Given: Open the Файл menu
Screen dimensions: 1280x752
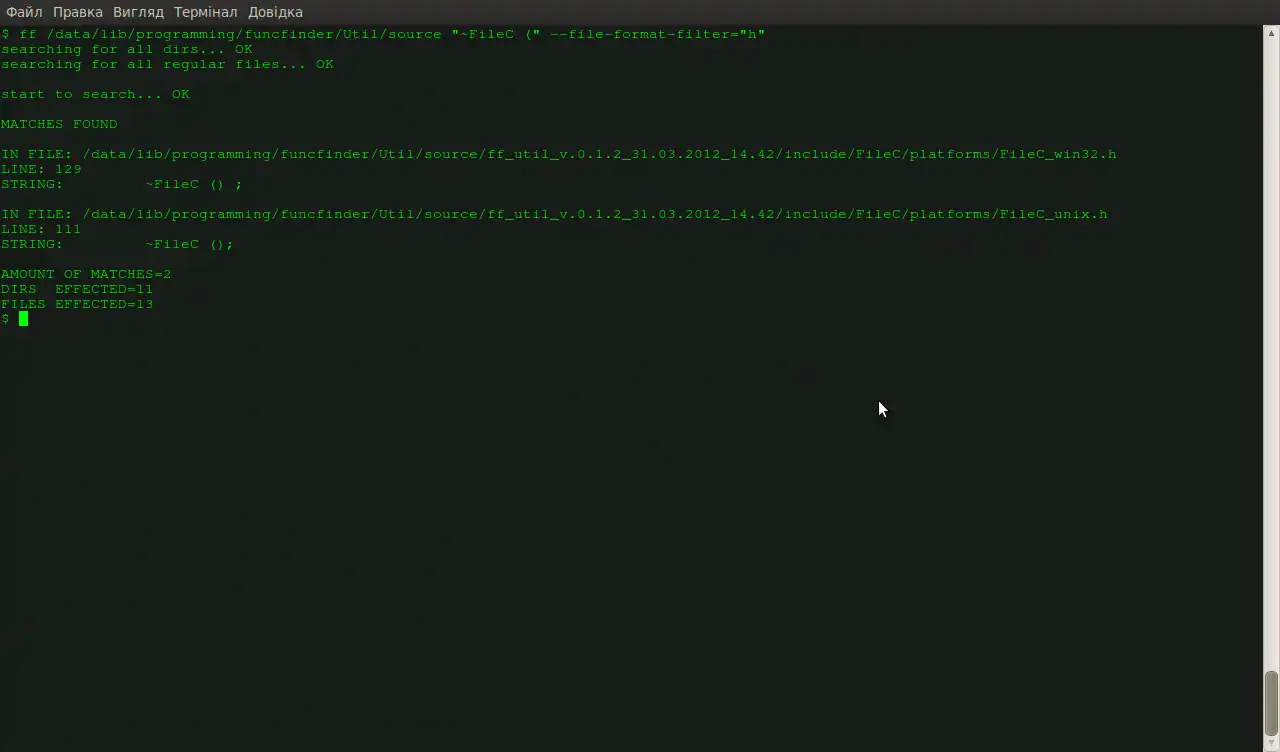Looking at the screenshot, I should tap(24, 12).
